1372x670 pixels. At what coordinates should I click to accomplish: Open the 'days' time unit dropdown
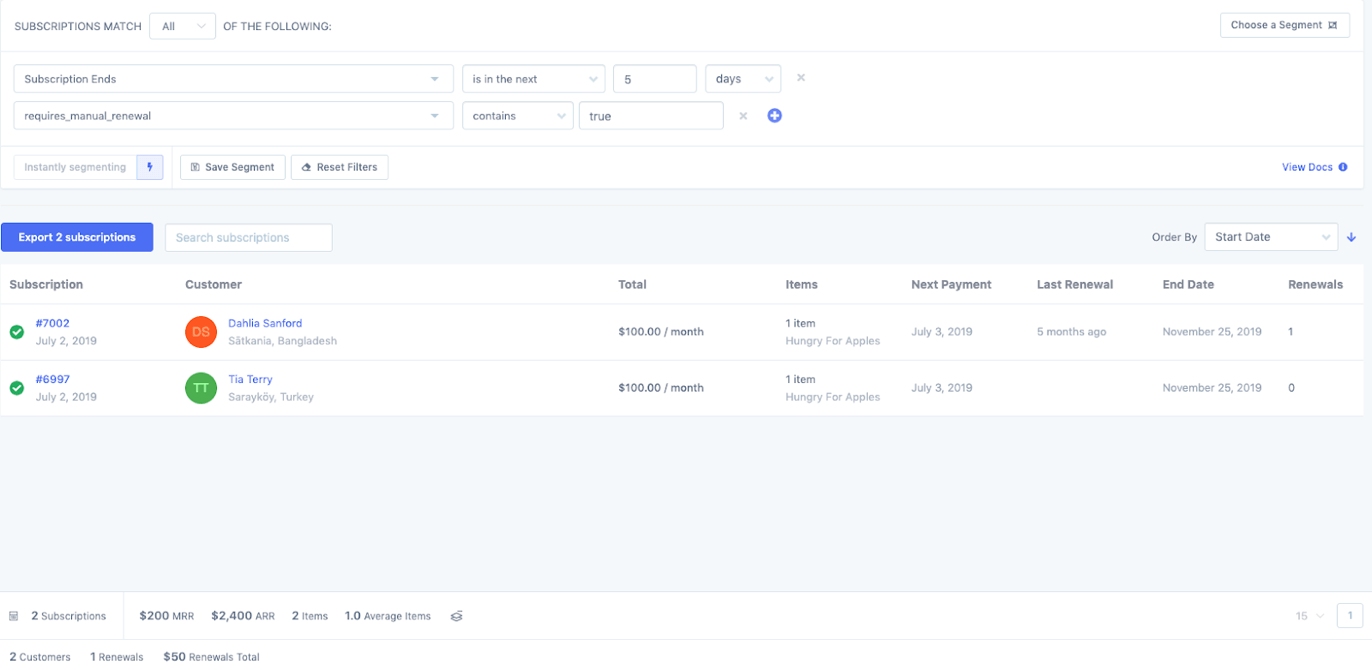742,78
